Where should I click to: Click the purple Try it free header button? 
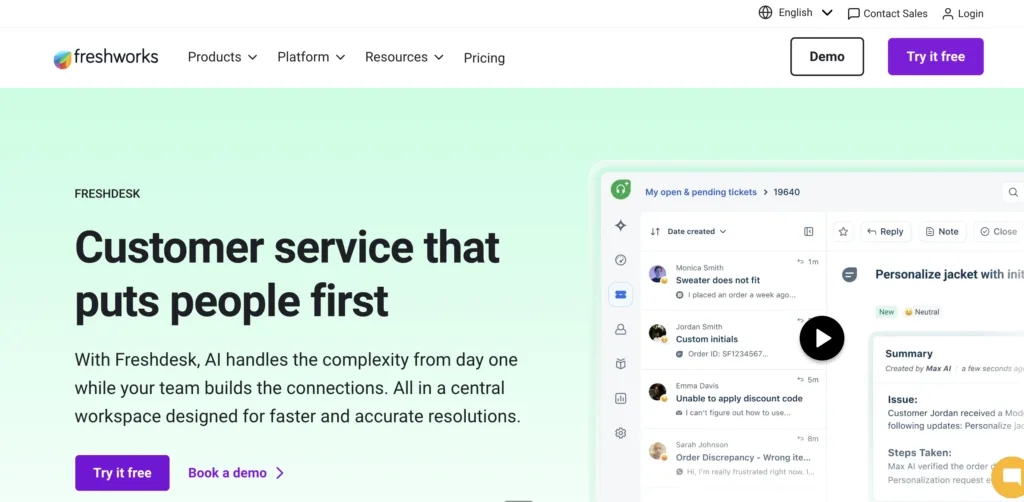(935, 57)
